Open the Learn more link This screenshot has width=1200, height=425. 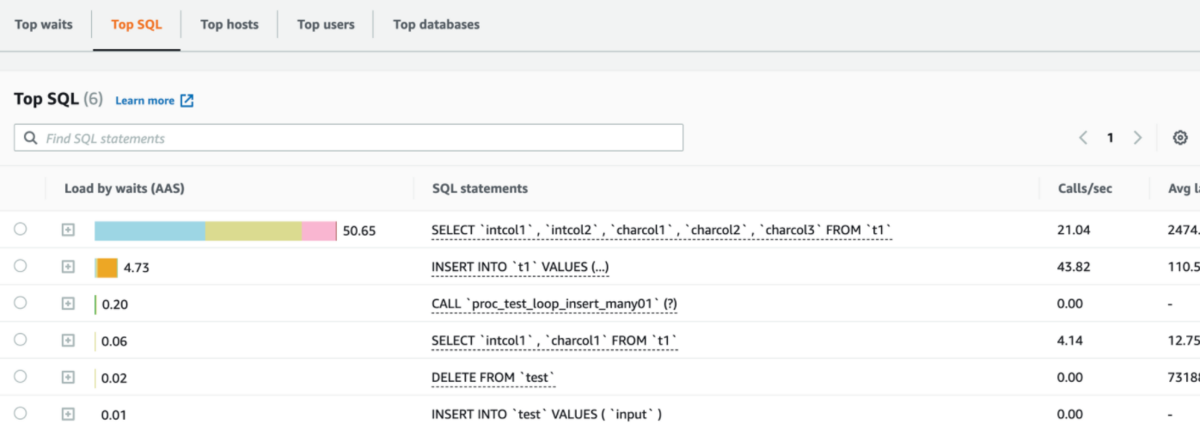click(144, 101)
